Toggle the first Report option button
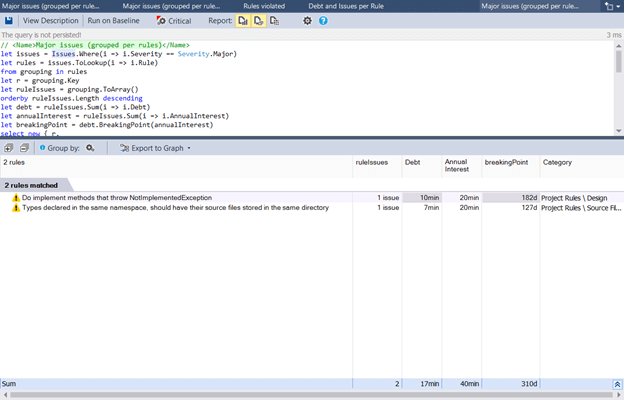Image resolution: width=624 pixels, height=400 pixels. 242,20
